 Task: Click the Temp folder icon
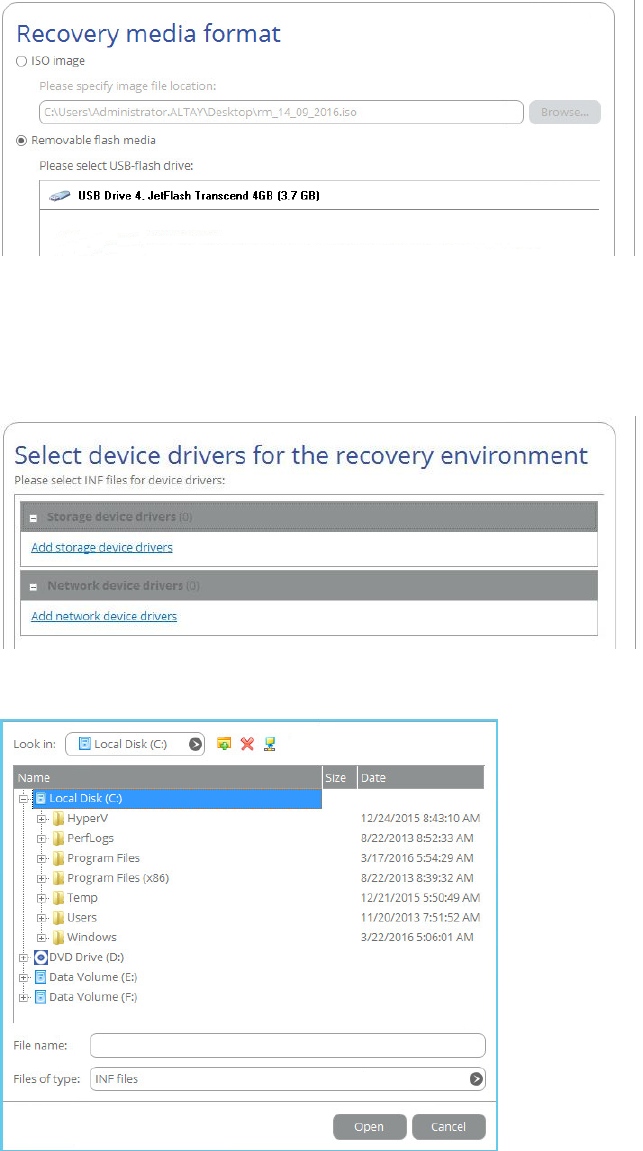(x=58, y=898)
